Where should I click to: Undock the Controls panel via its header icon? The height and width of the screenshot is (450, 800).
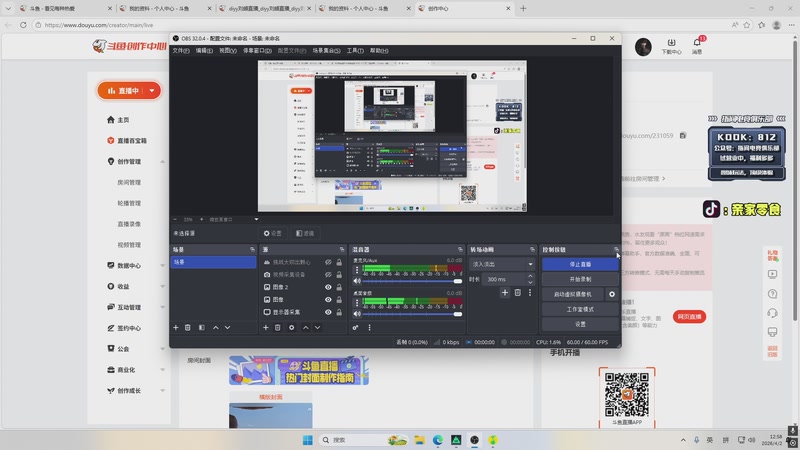616,249
